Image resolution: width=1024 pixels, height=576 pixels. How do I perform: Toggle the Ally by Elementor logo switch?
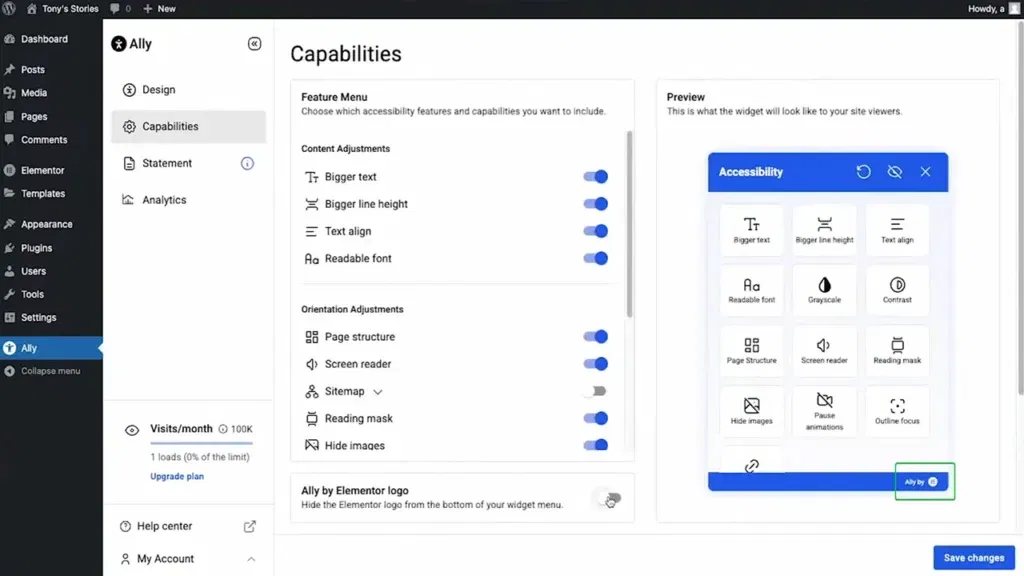pos(608,498)
